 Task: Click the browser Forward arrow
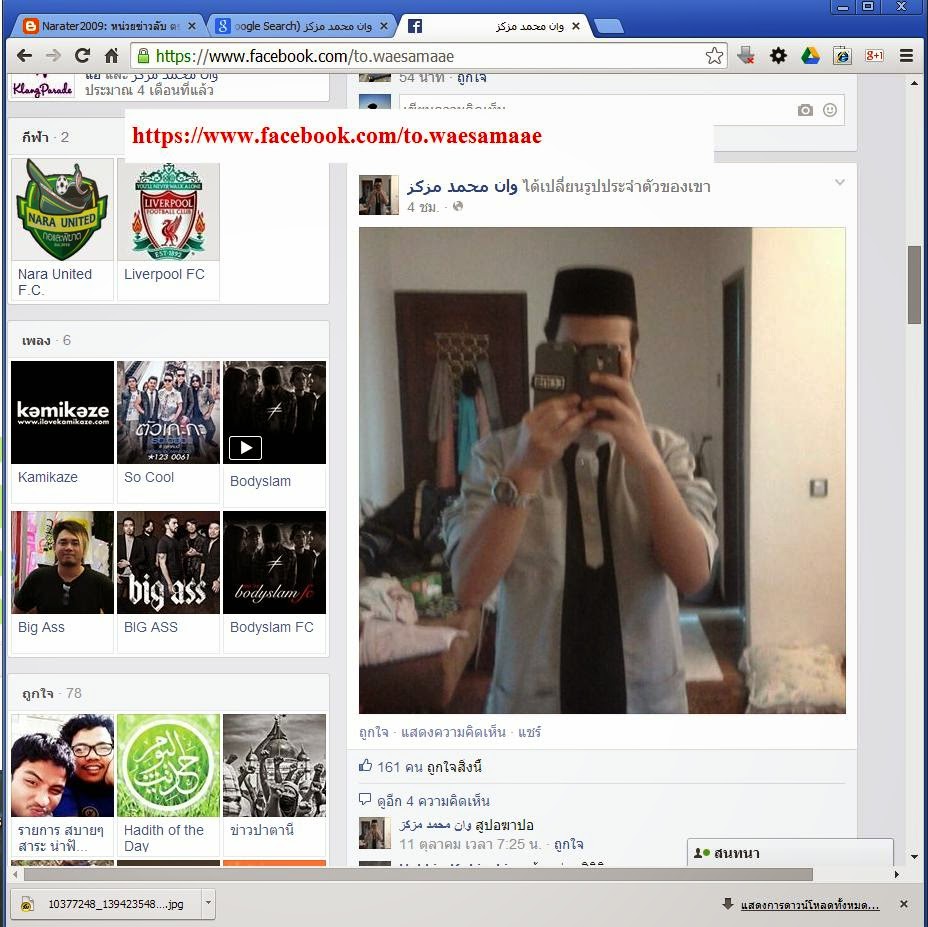53,56
